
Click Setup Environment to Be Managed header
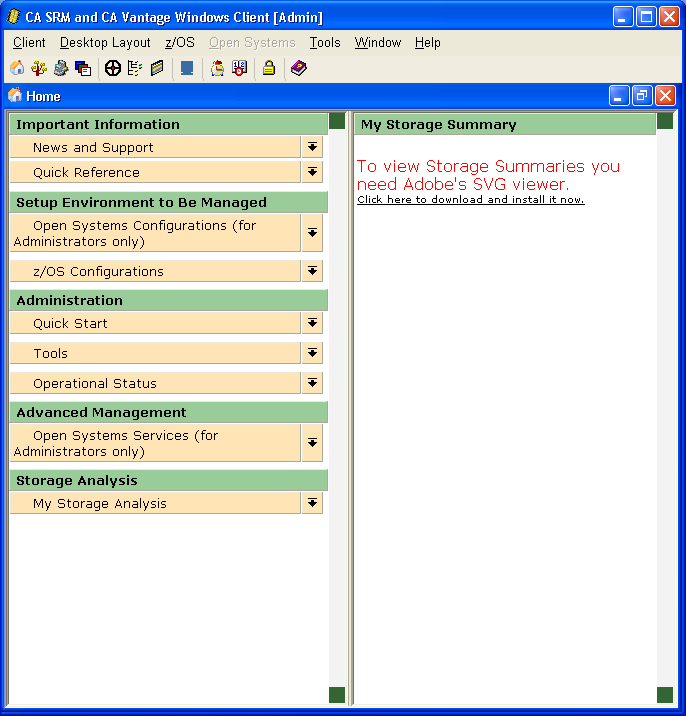pos(169,202)
